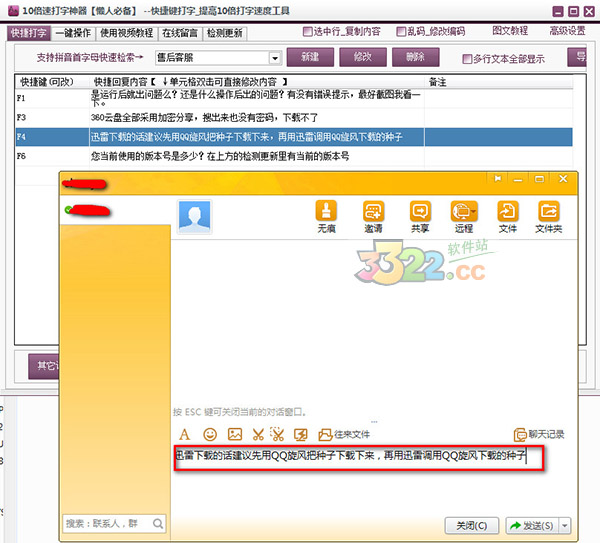Click the 新建 button
600x543 pixels.
point(310,57)
